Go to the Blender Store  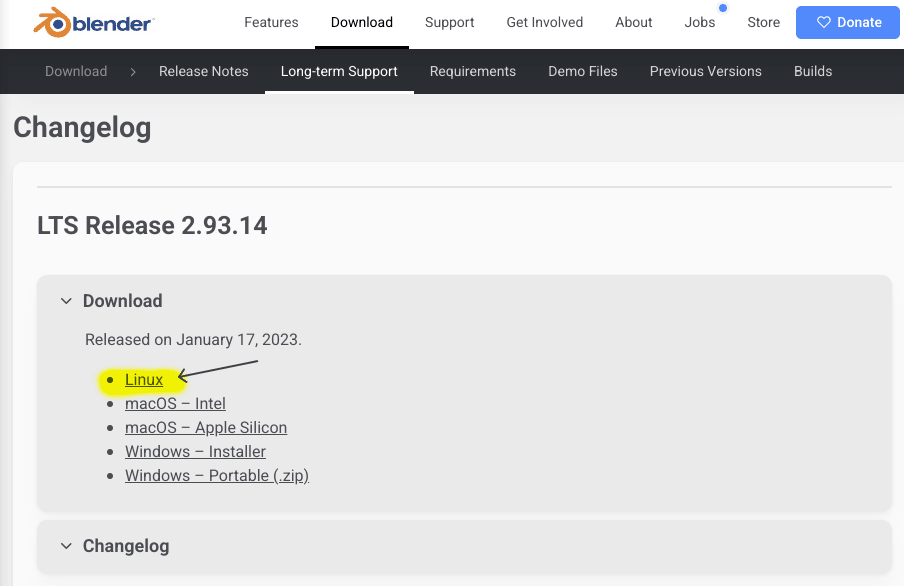click(763, 22)
